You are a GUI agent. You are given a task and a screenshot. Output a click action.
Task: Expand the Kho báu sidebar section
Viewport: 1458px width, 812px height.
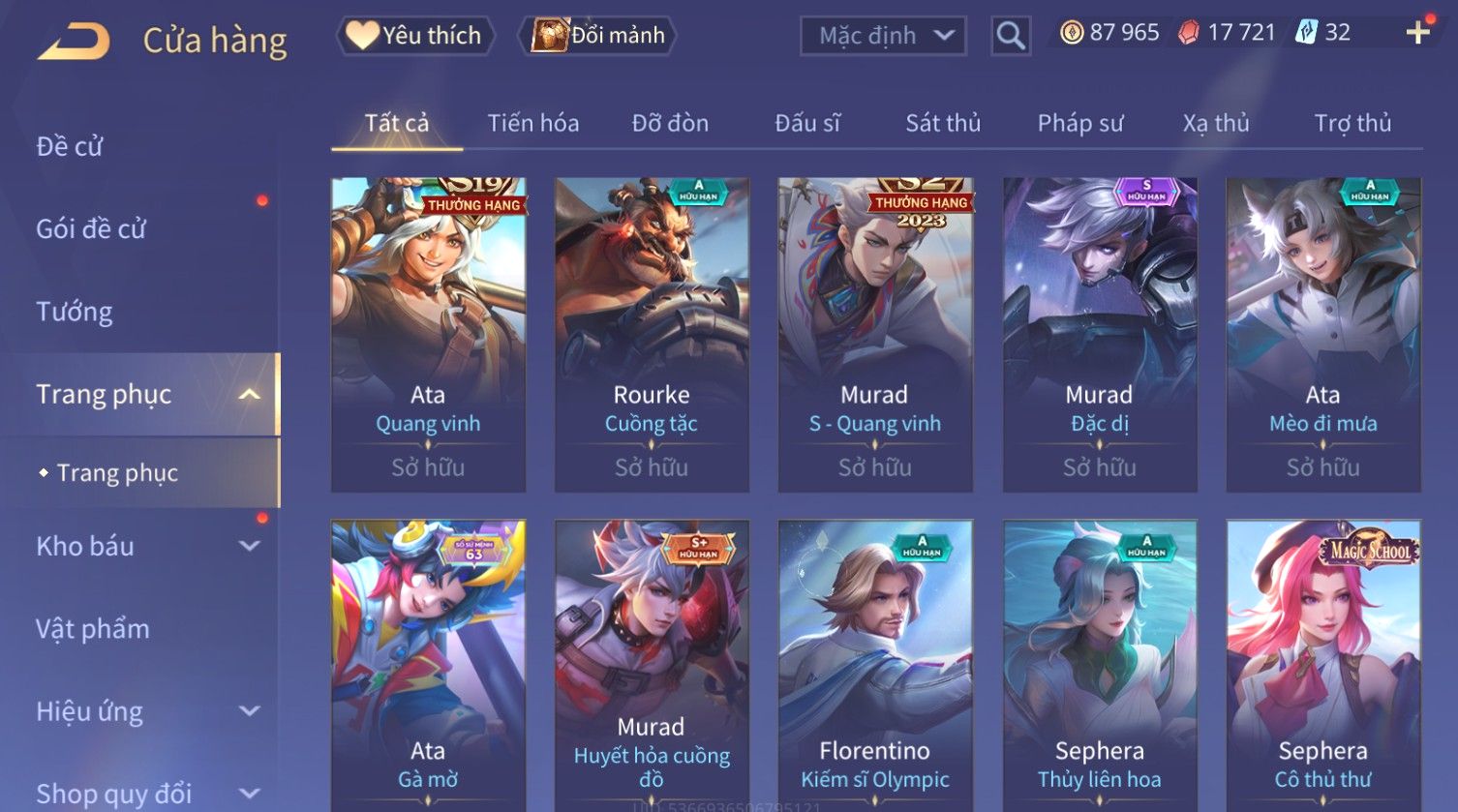point(249,546)
